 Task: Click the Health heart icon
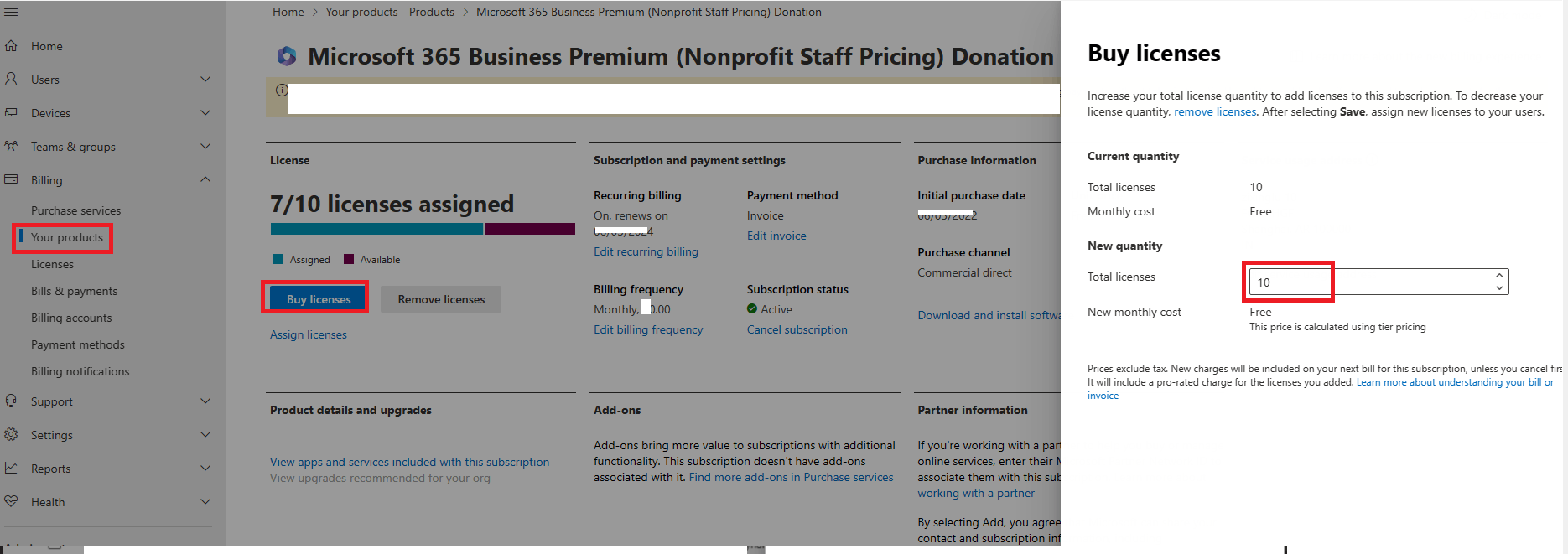11,502
